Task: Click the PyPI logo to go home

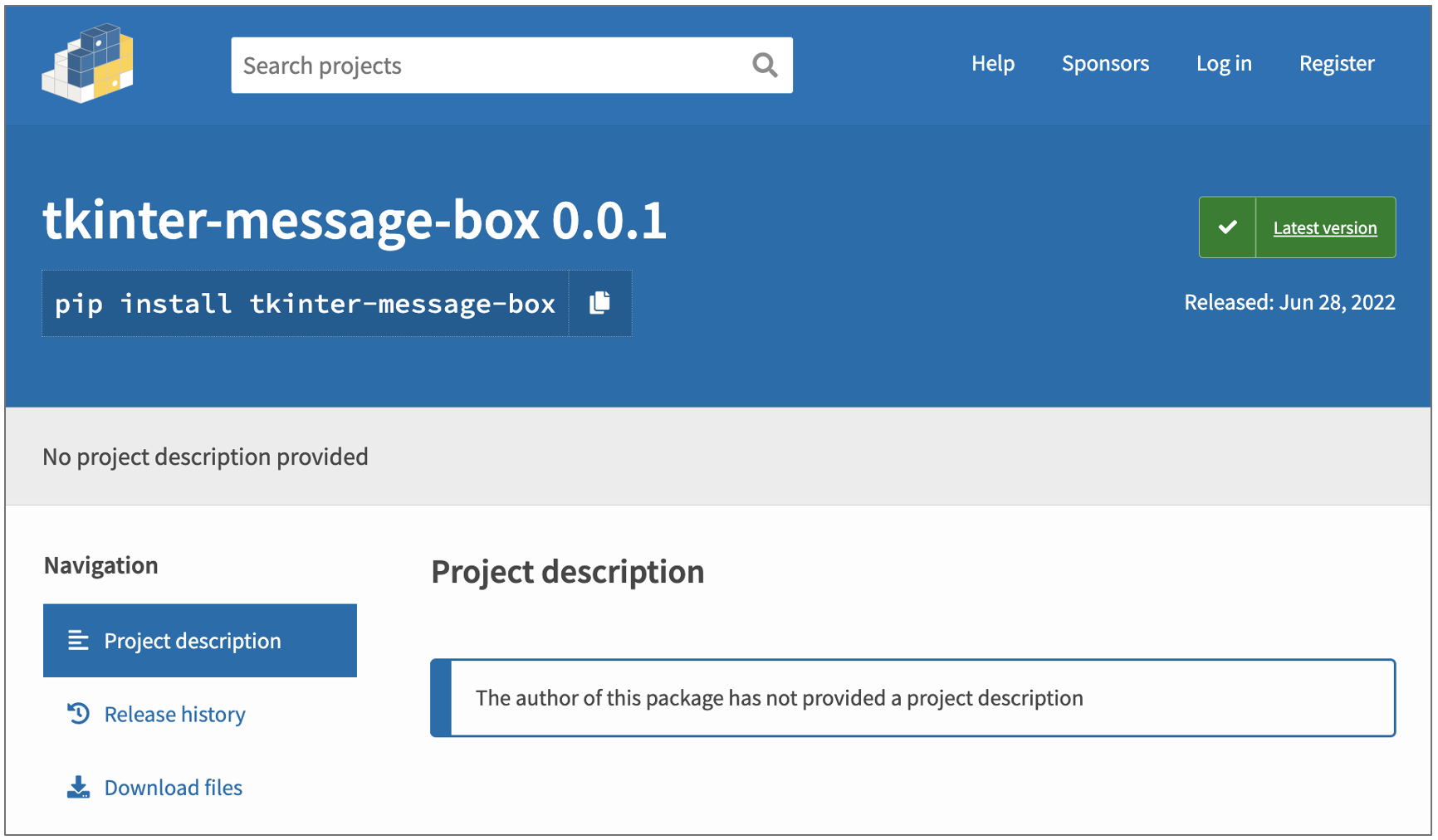Action: (88, 64)
